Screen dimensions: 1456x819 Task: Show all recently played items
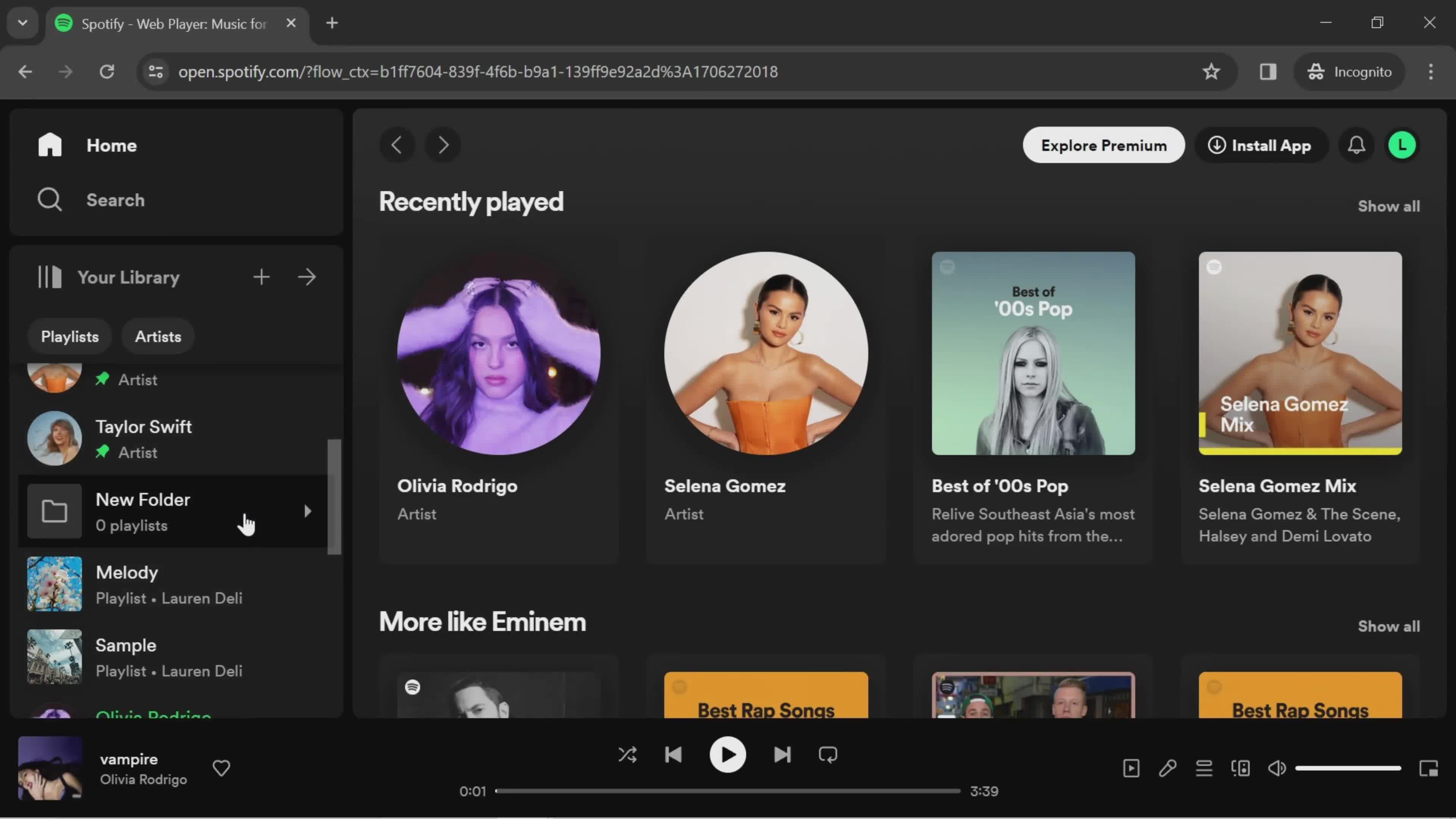point(1388,206)
